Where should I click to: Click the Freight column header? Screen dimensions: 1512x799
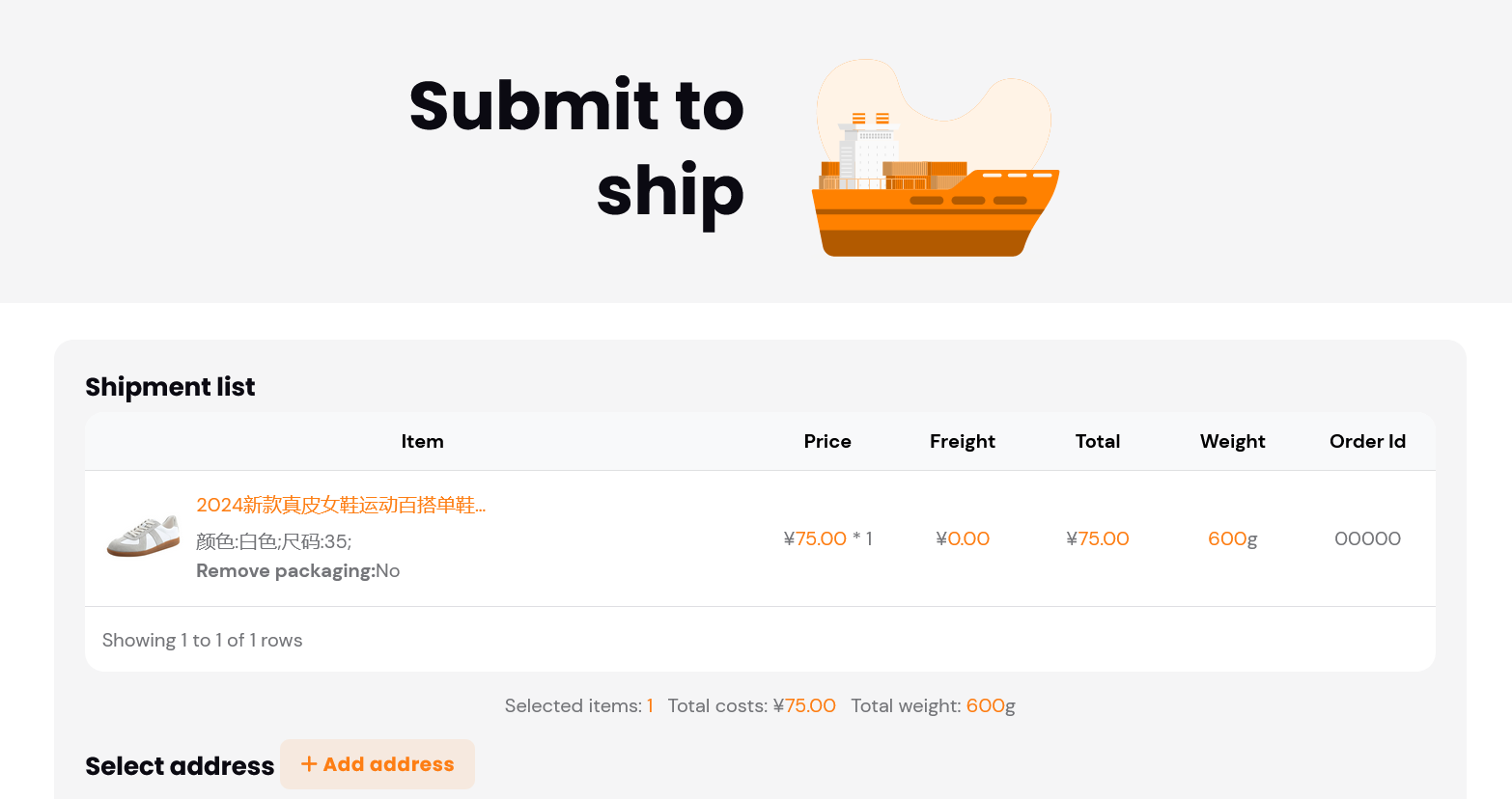(x=963, y=441)
